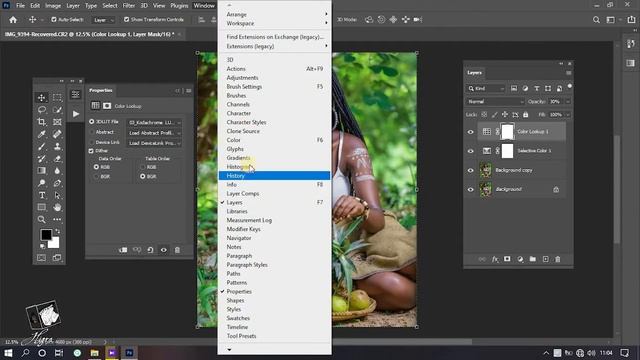The width and height of the screenshot is (640, 360).
Task: Open the Layers panel options menu
Action: coord(568,73)
